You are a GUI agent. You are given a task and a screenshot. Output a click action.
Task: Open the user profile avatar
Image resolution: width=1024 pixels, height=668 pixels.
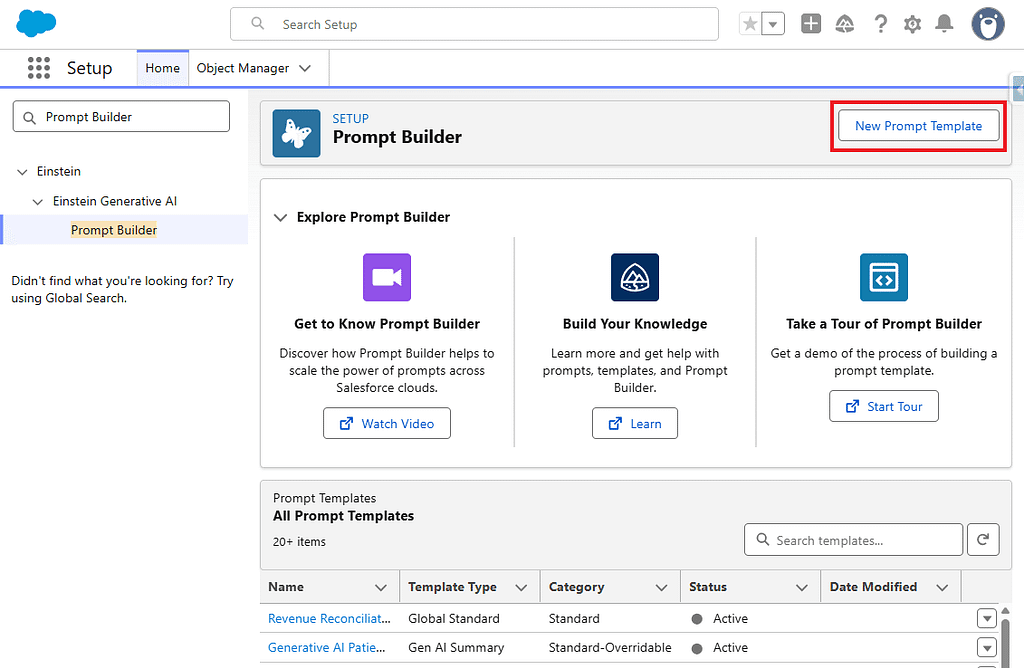point(988,24)
